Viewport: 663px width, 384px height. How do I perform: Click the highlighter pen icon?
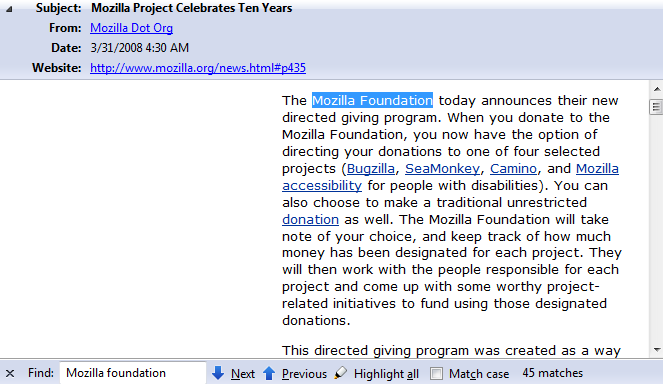point(340,373)
